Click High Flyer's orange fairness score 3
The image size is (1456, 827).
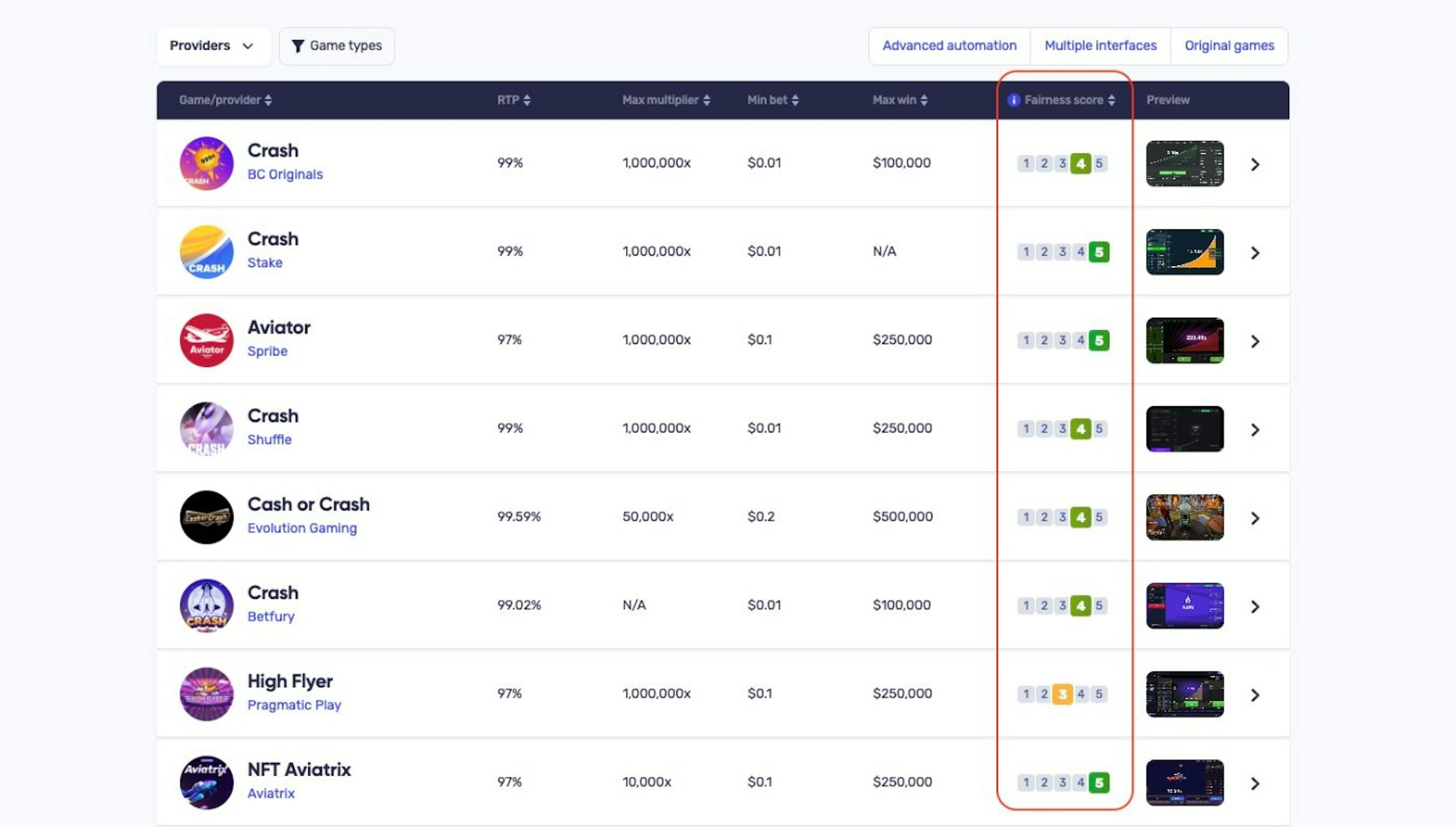click(x=1062, y=694)
